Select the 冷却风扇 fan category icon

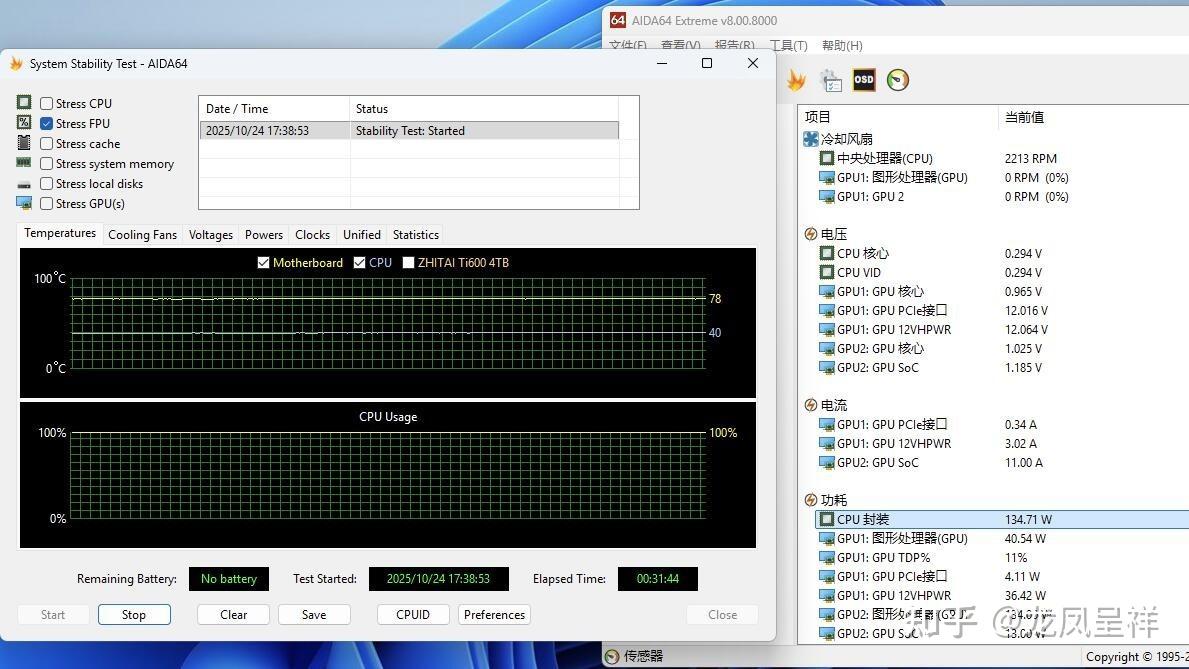(811, 139)
